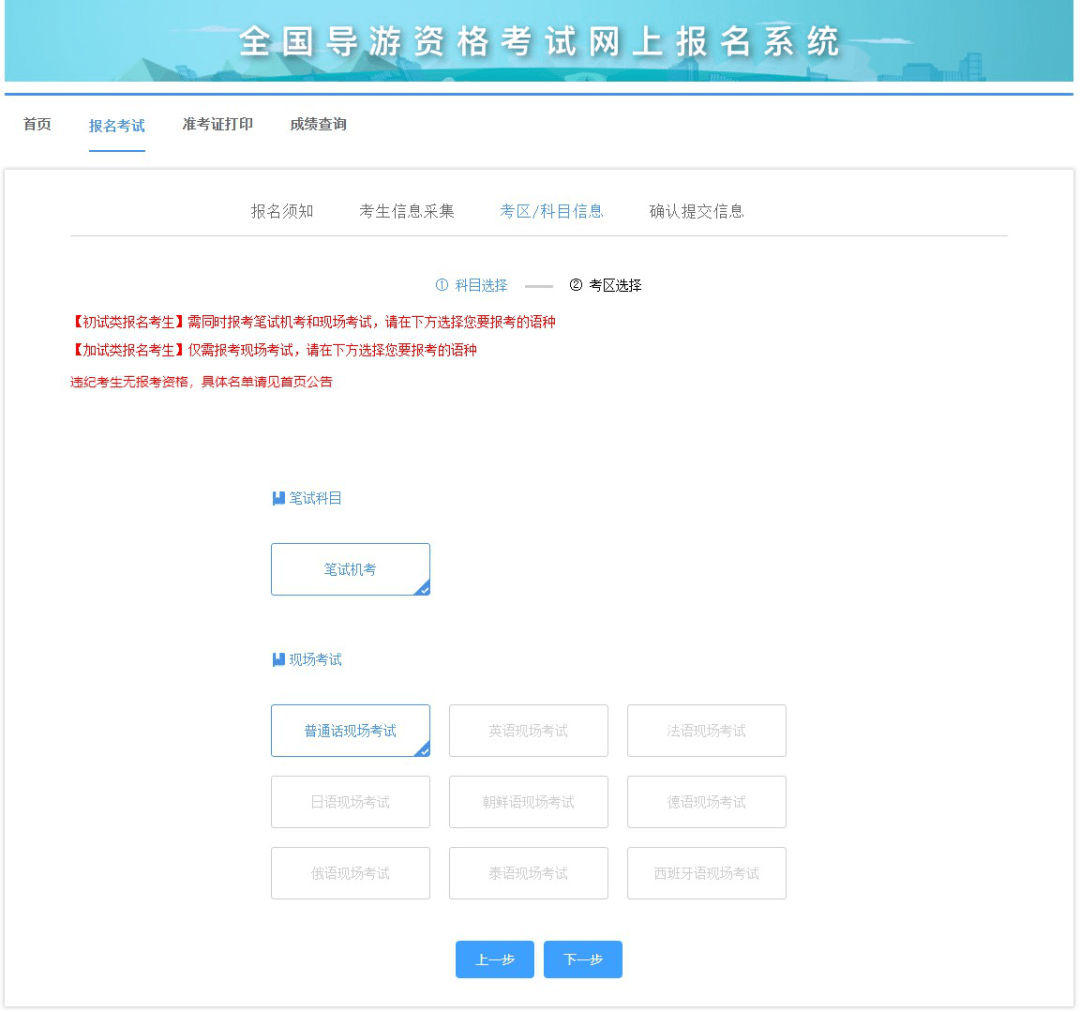Select the 日语现场考试 option
The image size is (1080, 1012).
click(x=349, y=801)
